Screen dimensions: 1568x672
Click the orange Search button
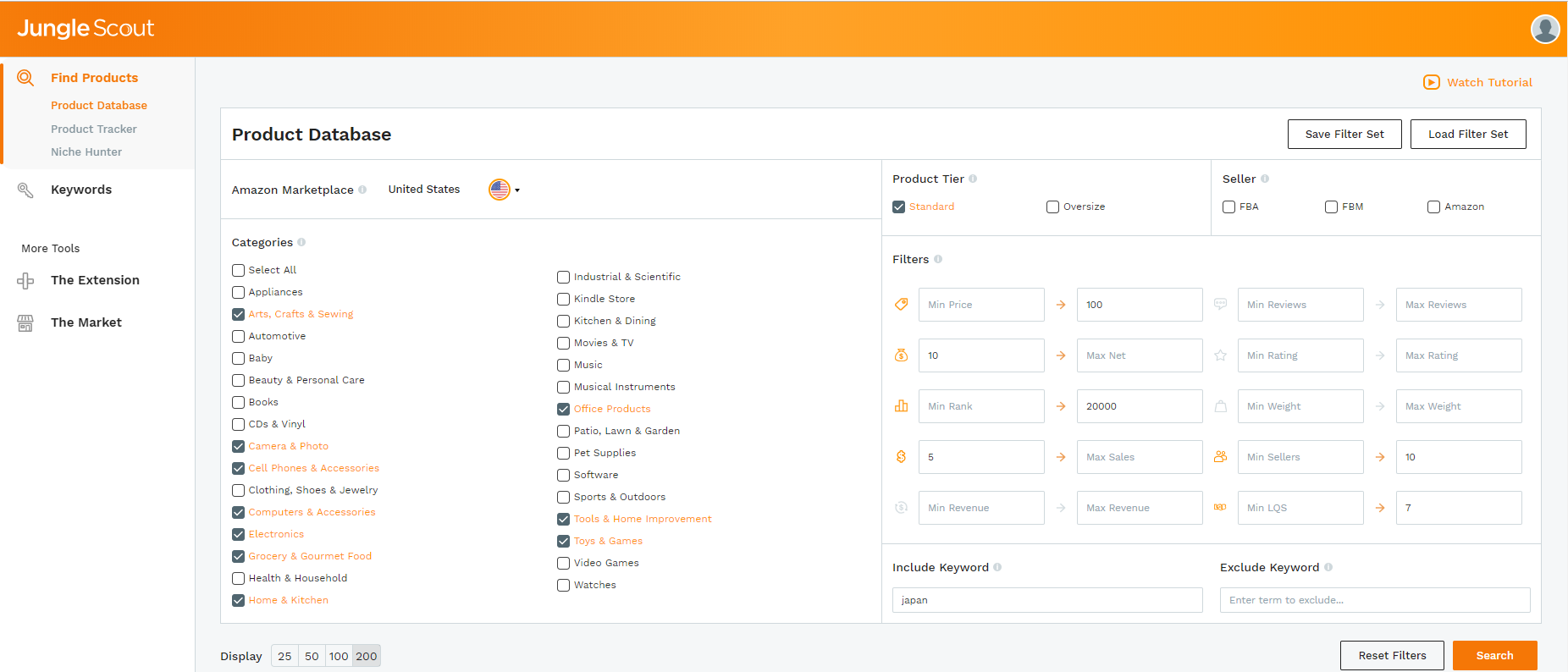coord(1495,655)
